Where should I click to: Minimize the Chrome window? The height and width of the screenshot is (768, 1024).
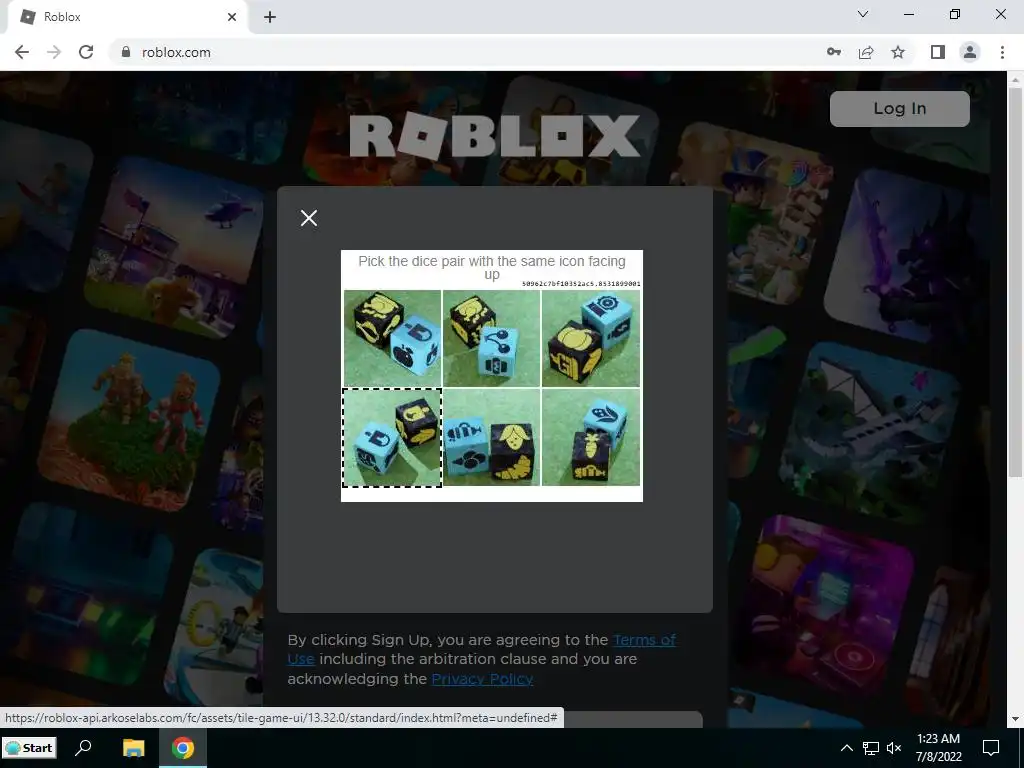pyautogui.click(x=909, y=14)
